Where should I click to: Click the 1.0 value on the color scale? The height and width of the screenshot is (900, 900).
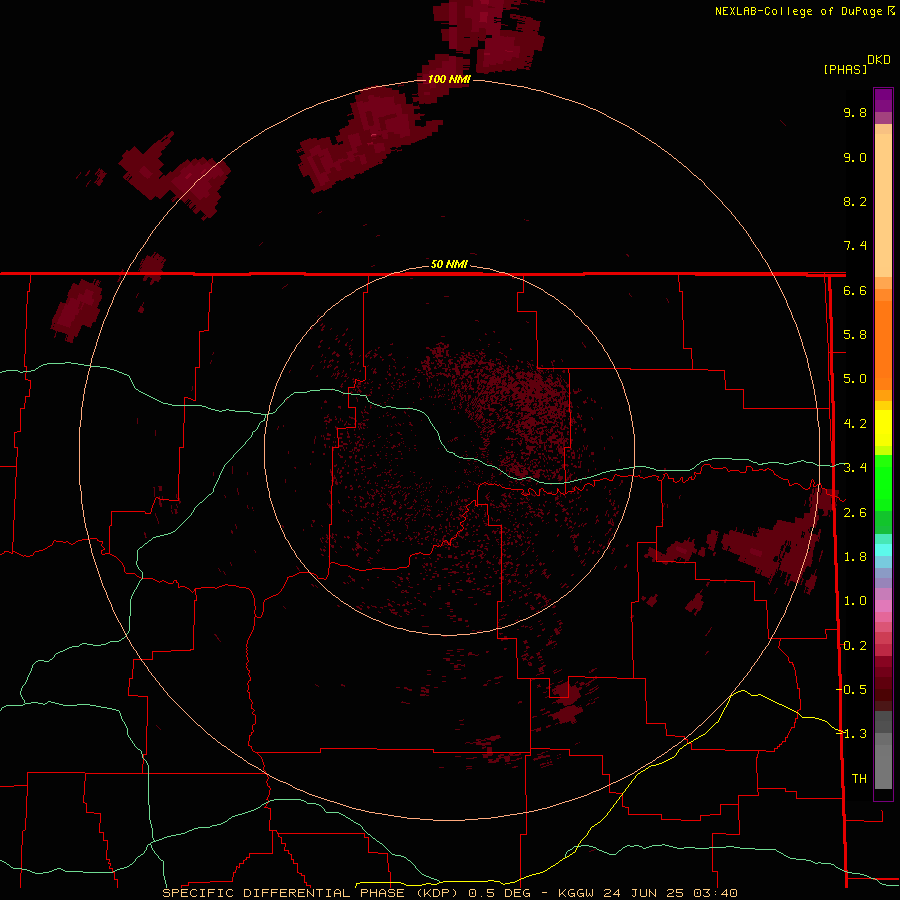[855, 601]
